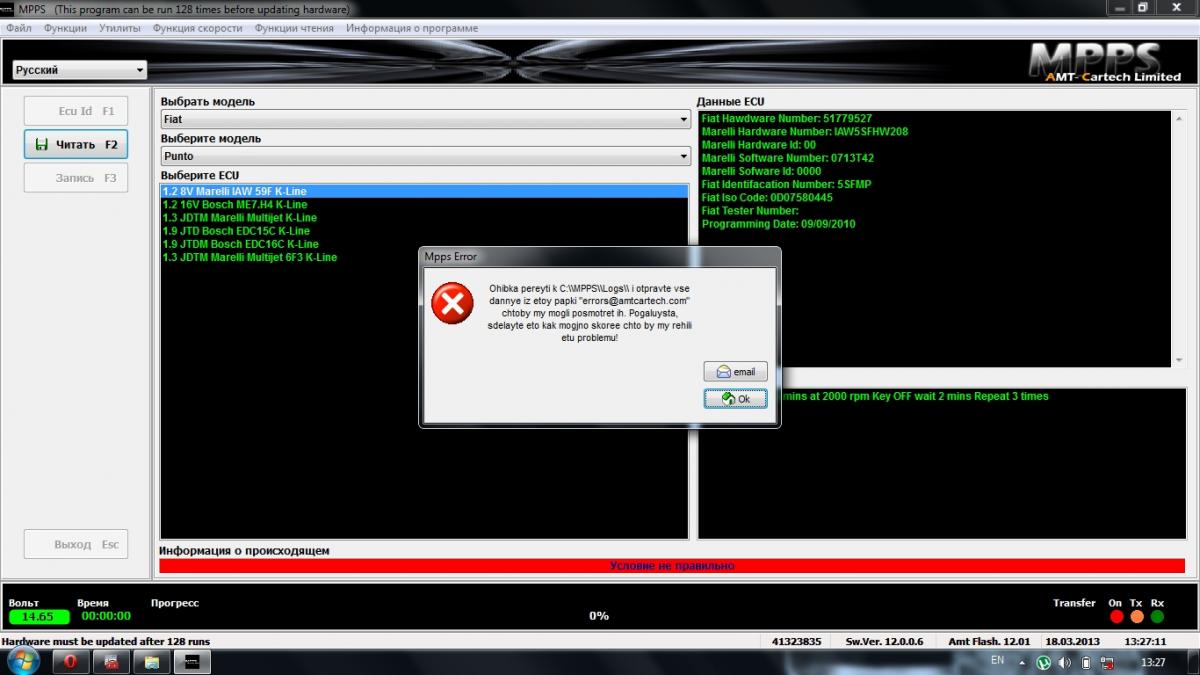Viewport: 1200px width, 675px height.
Task: Open the Функция скорости menu
Action: pyautogui.click(x=197, y=28)
